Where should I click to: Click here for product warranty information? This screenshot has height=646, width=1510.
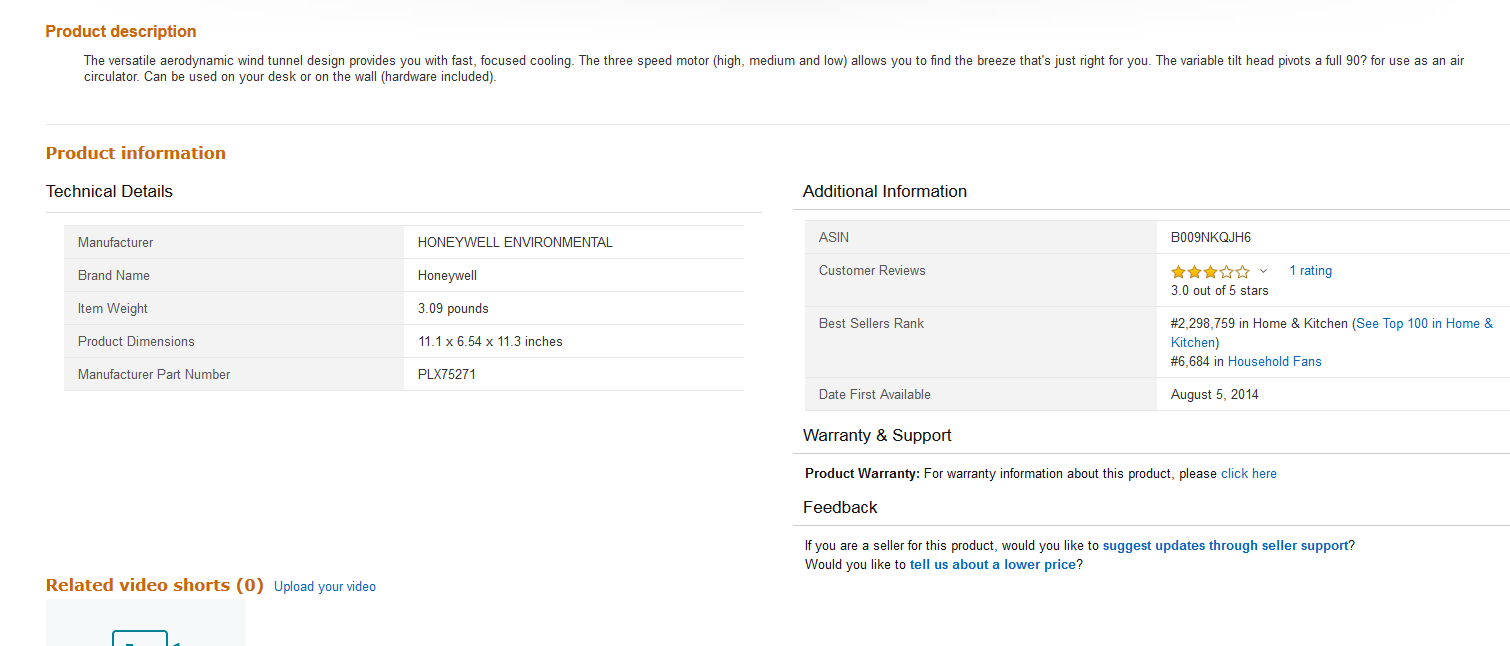click(x=1248, y=474)
